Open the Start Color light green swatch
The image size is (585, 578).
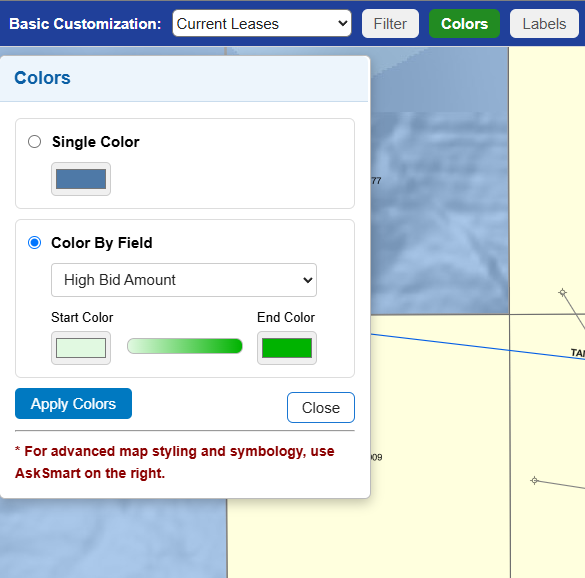81,348
